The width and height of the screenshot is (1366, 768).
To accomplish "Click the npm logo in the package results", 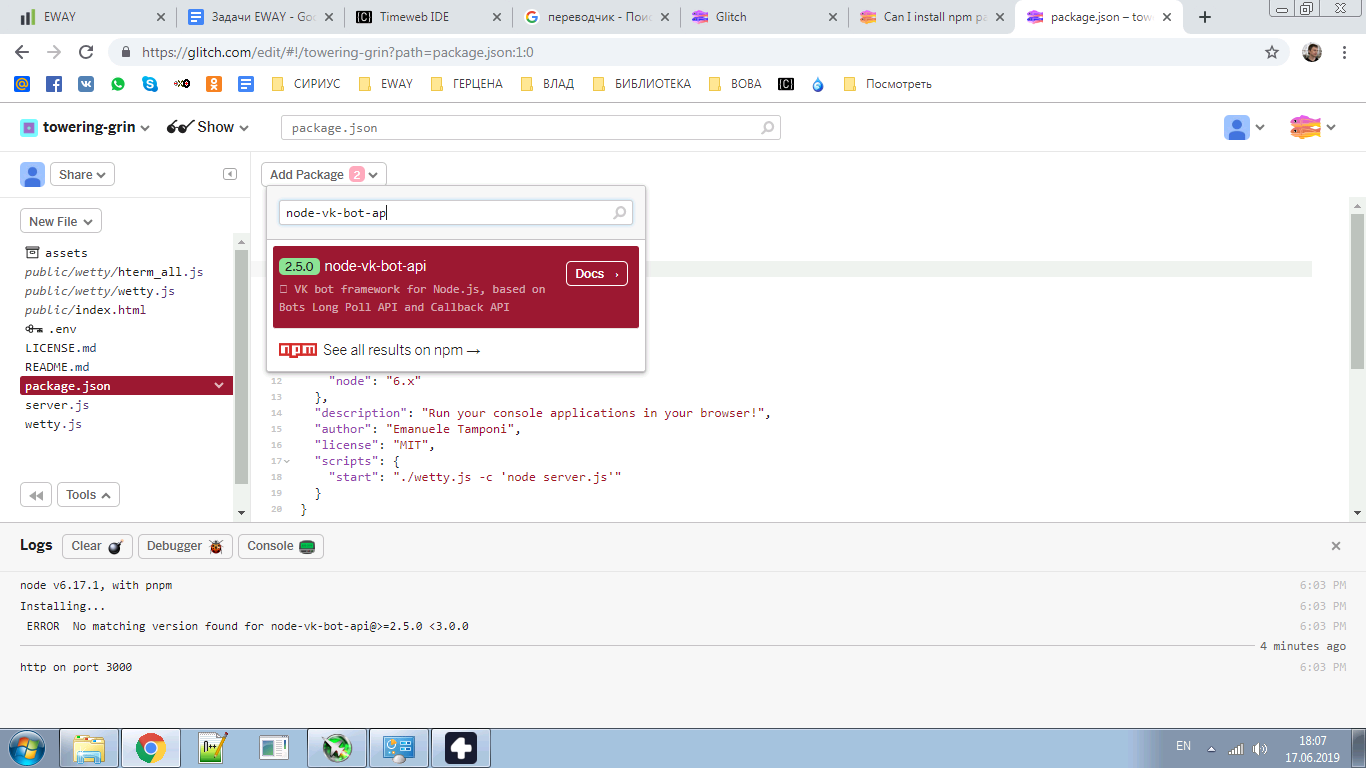I will pyautogui.click(x=298, y=350).
